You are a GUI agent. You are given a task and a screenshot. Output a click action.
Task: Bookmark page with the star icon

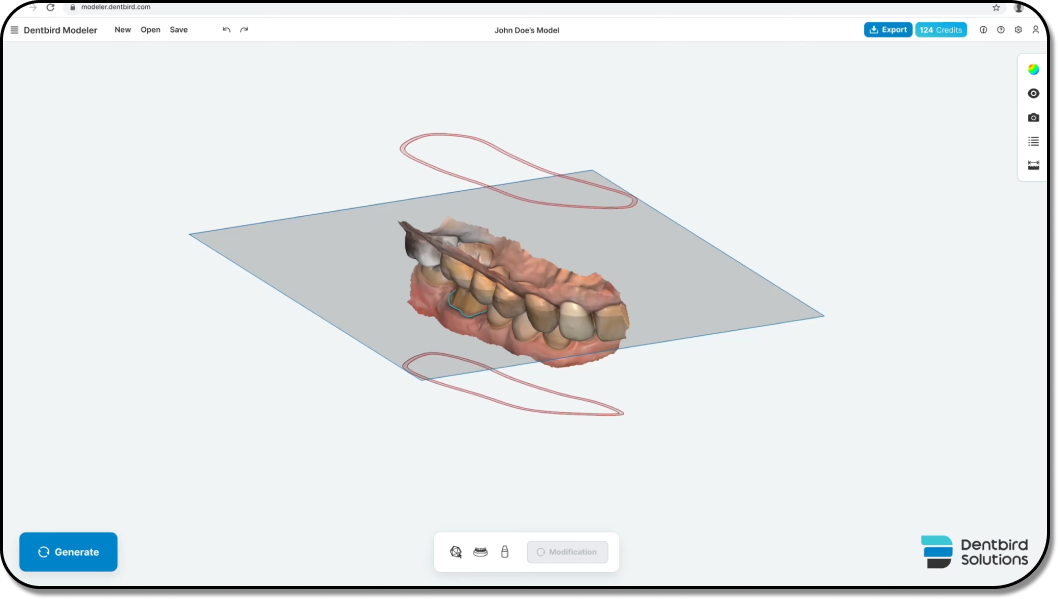point(996,7)
